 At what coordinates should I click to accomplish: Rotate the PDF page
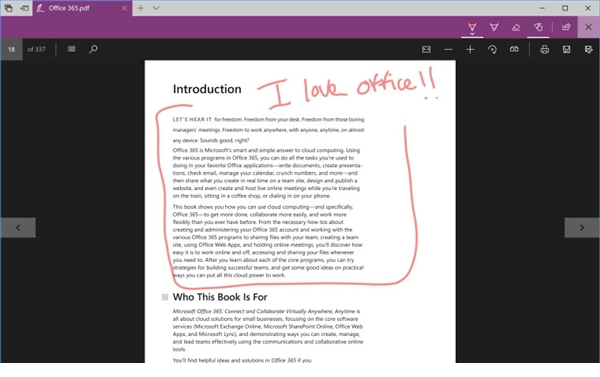(492, 49)
